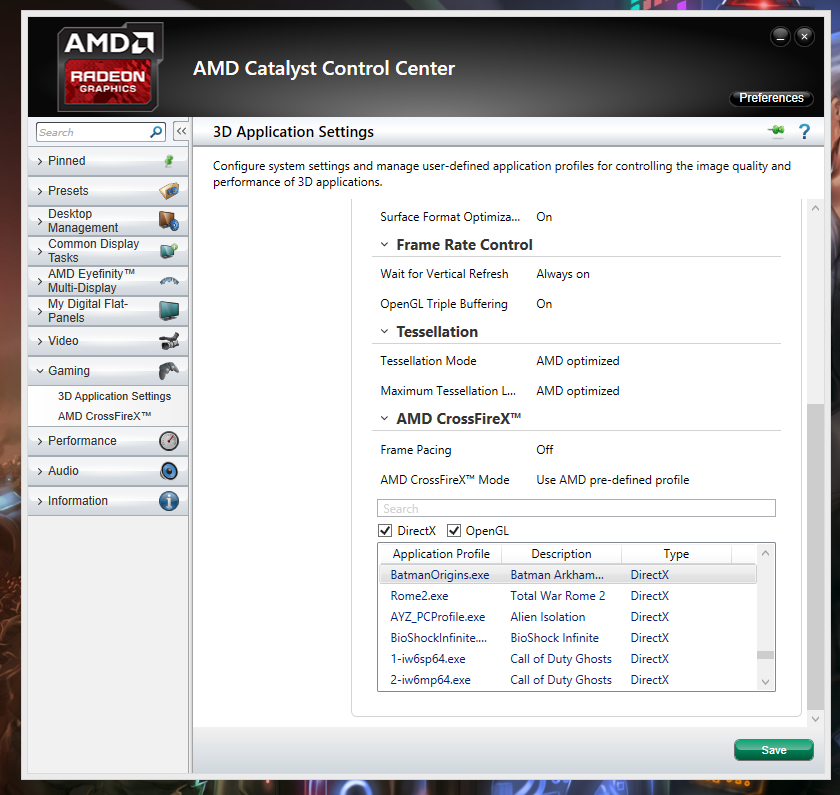Toggle the DirectX checkbox
Viewport: 840px width, 795px height.
click(x=385, y=530)
